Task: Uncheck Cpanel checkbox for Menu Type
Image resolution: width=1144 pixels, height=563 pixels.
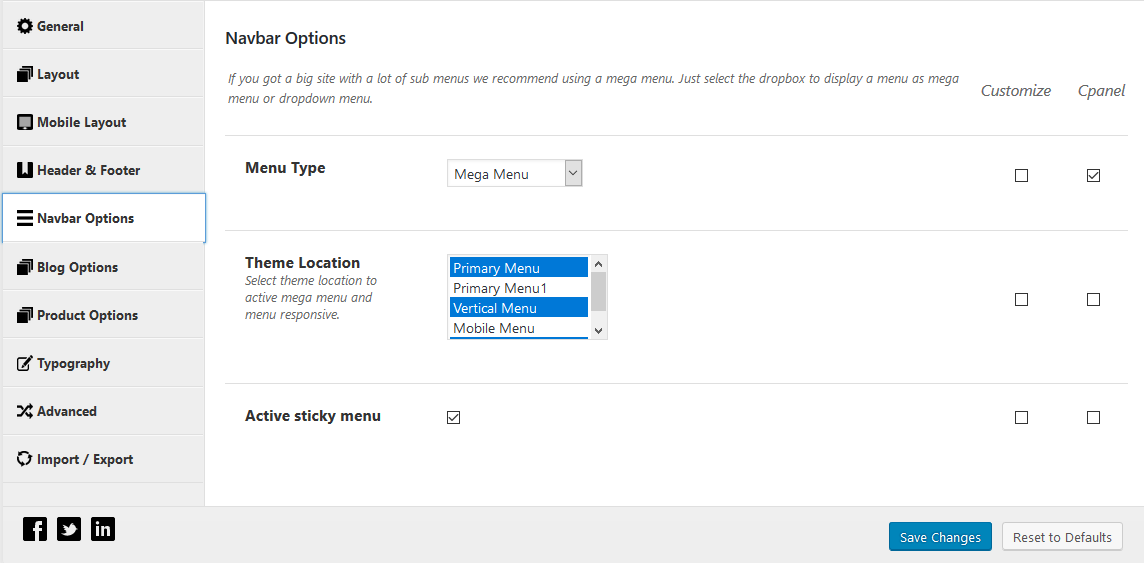Action: [x=1093, y=175]
